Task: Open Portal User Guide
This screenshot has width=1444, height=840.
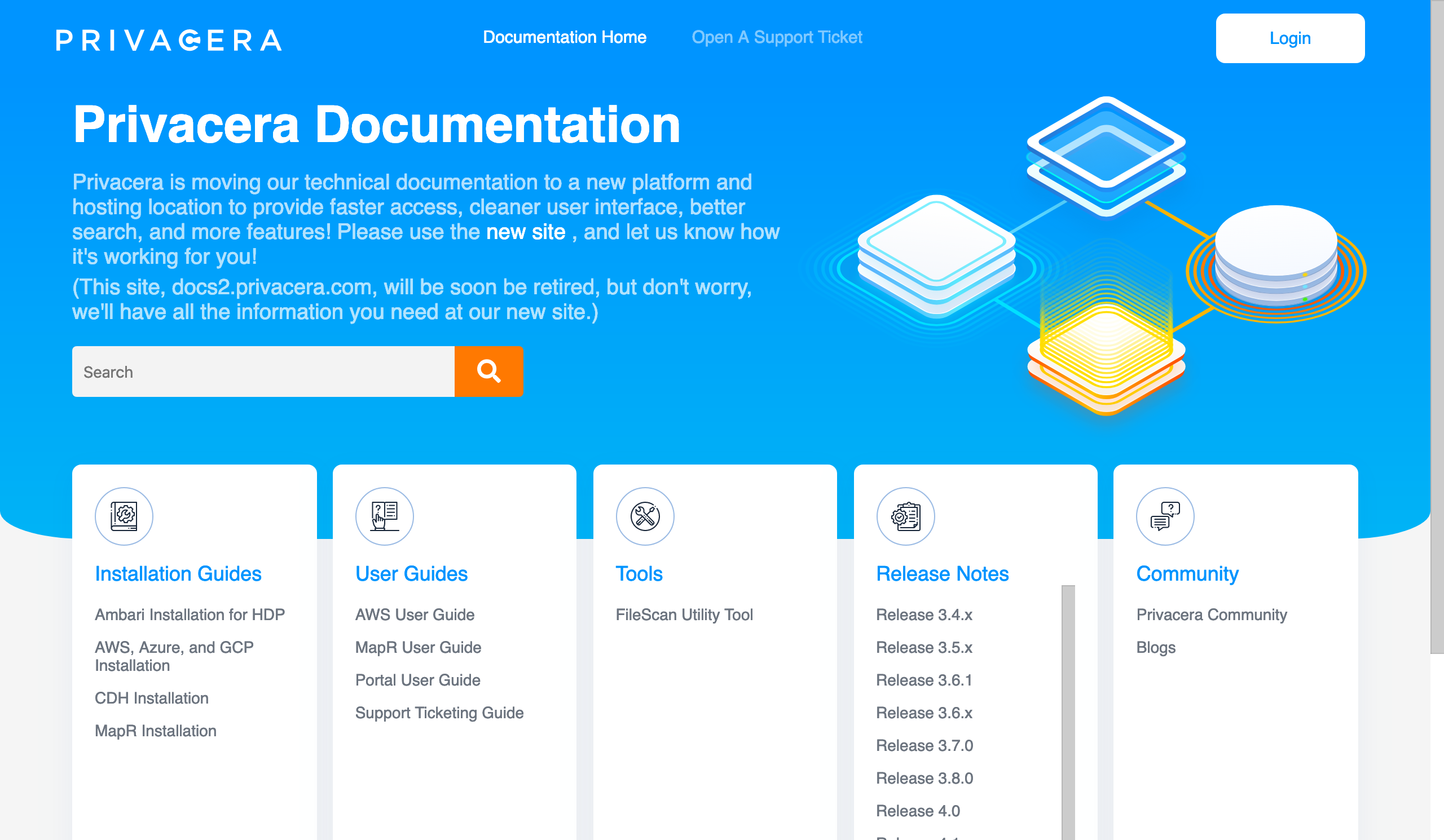Action: (x=418, y=680)
